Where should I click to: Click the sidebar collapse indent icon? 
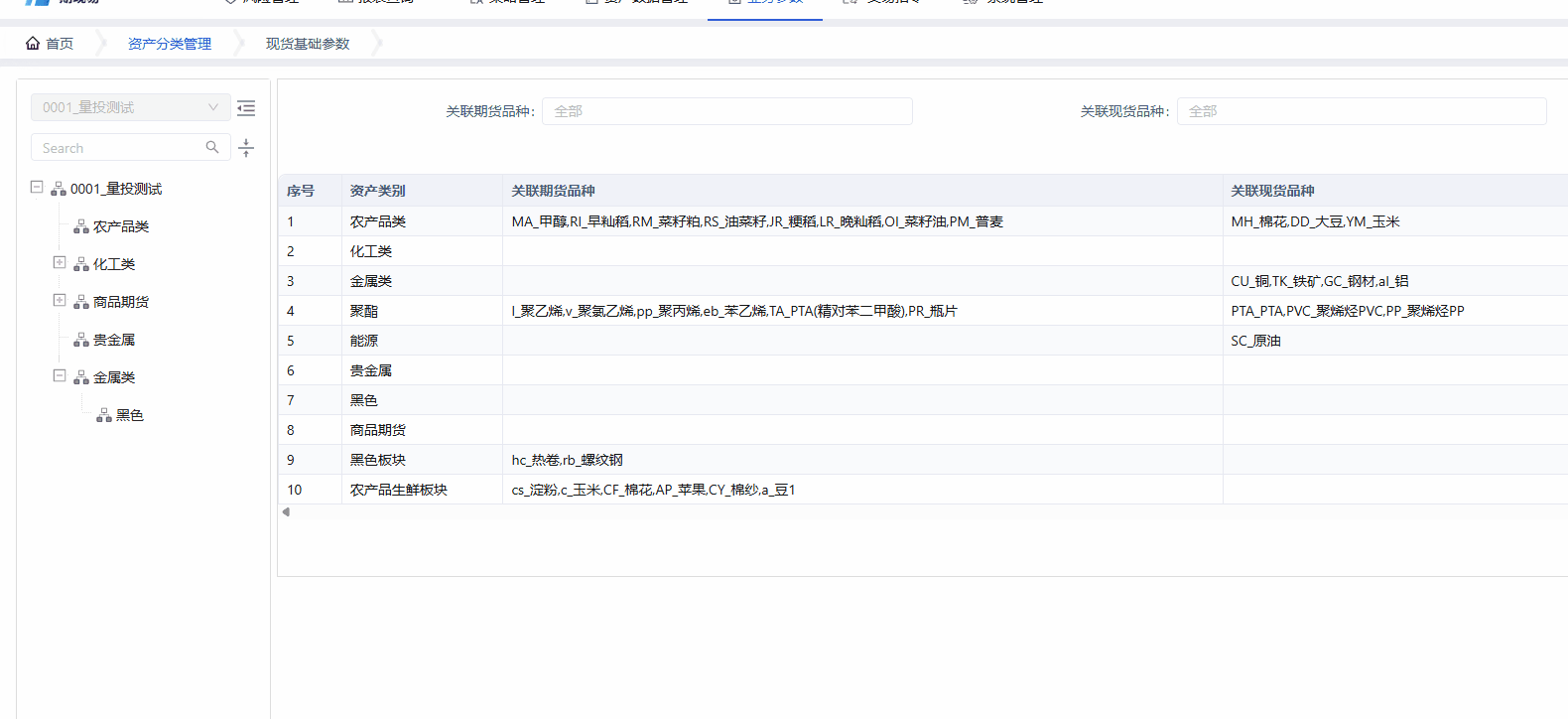coord(246,108)
